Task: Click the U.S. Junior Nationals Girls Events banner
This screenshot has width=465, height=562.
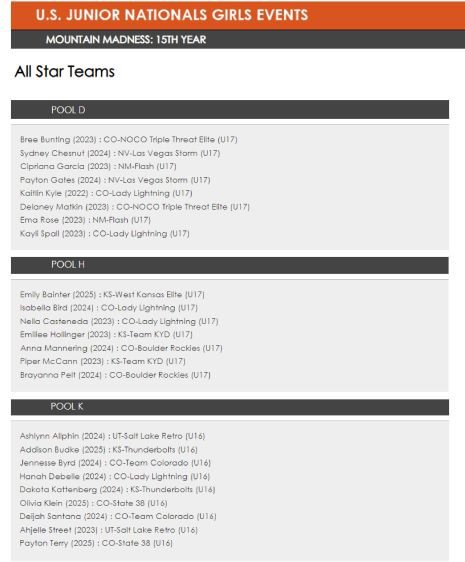Action: [238, 15]
